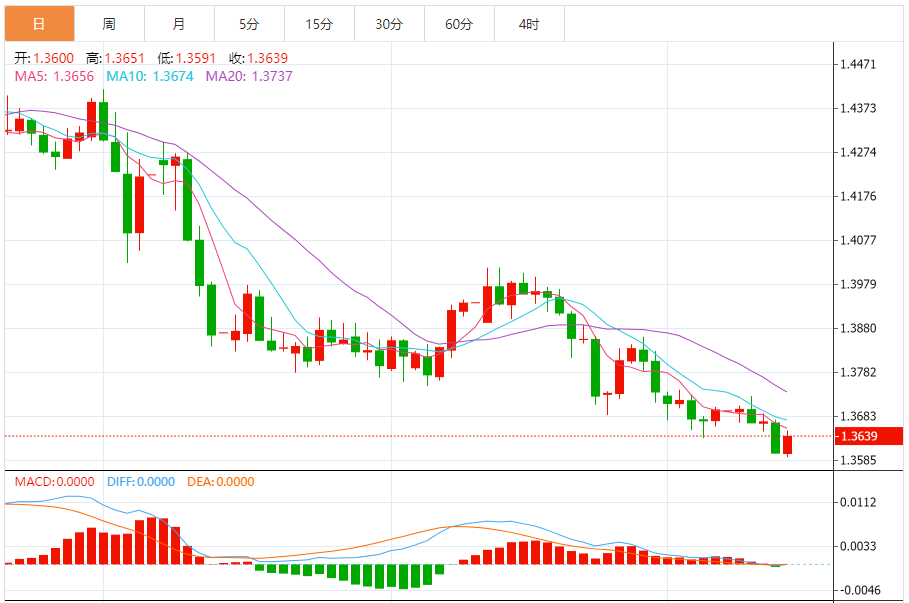The image size is (909, 603).
Task: Select the 日 daily timeframe tab
Action: point(39,24)
